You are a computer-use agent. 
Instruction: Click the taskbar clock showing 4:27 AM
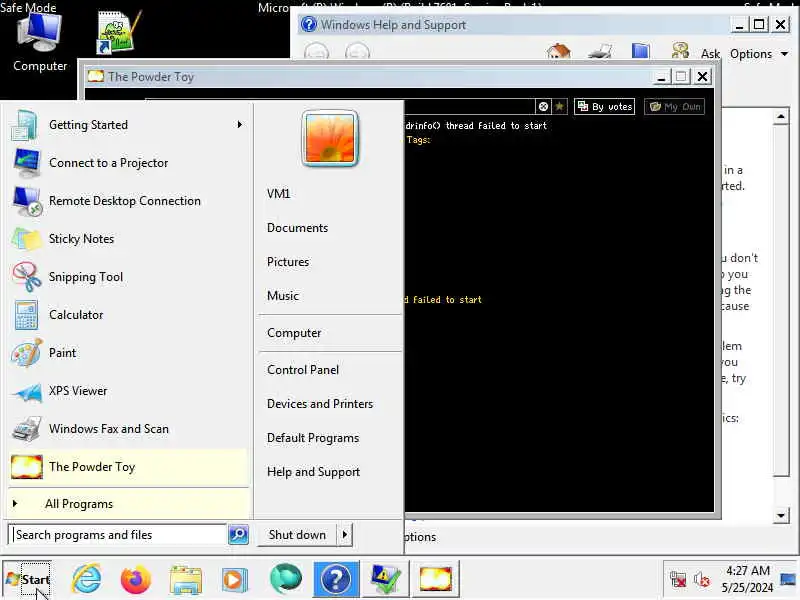747,579
